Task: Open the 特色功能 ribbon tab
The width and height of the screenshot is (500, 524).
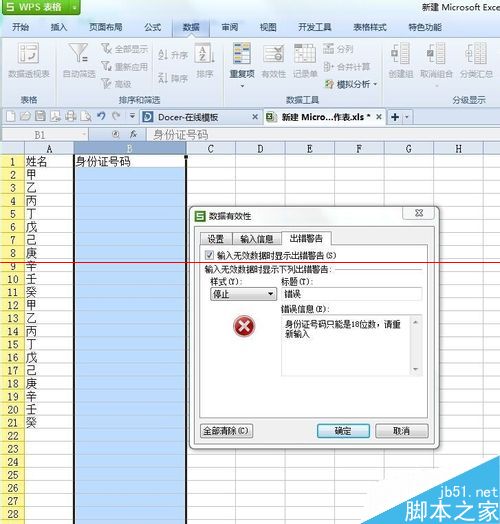Action: pyautogui.click(x=425, y=27)
